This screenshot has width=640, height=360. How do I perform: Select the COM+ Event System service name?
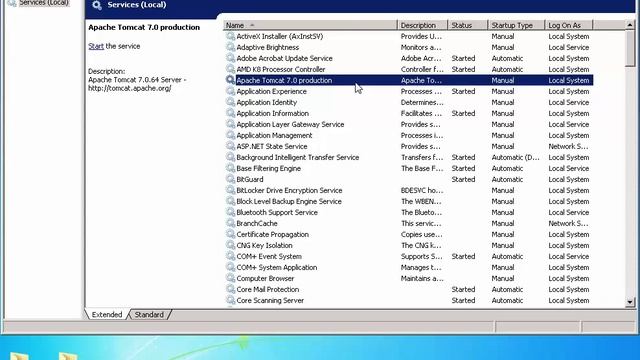pyautogui.click(x=269, y=257)
